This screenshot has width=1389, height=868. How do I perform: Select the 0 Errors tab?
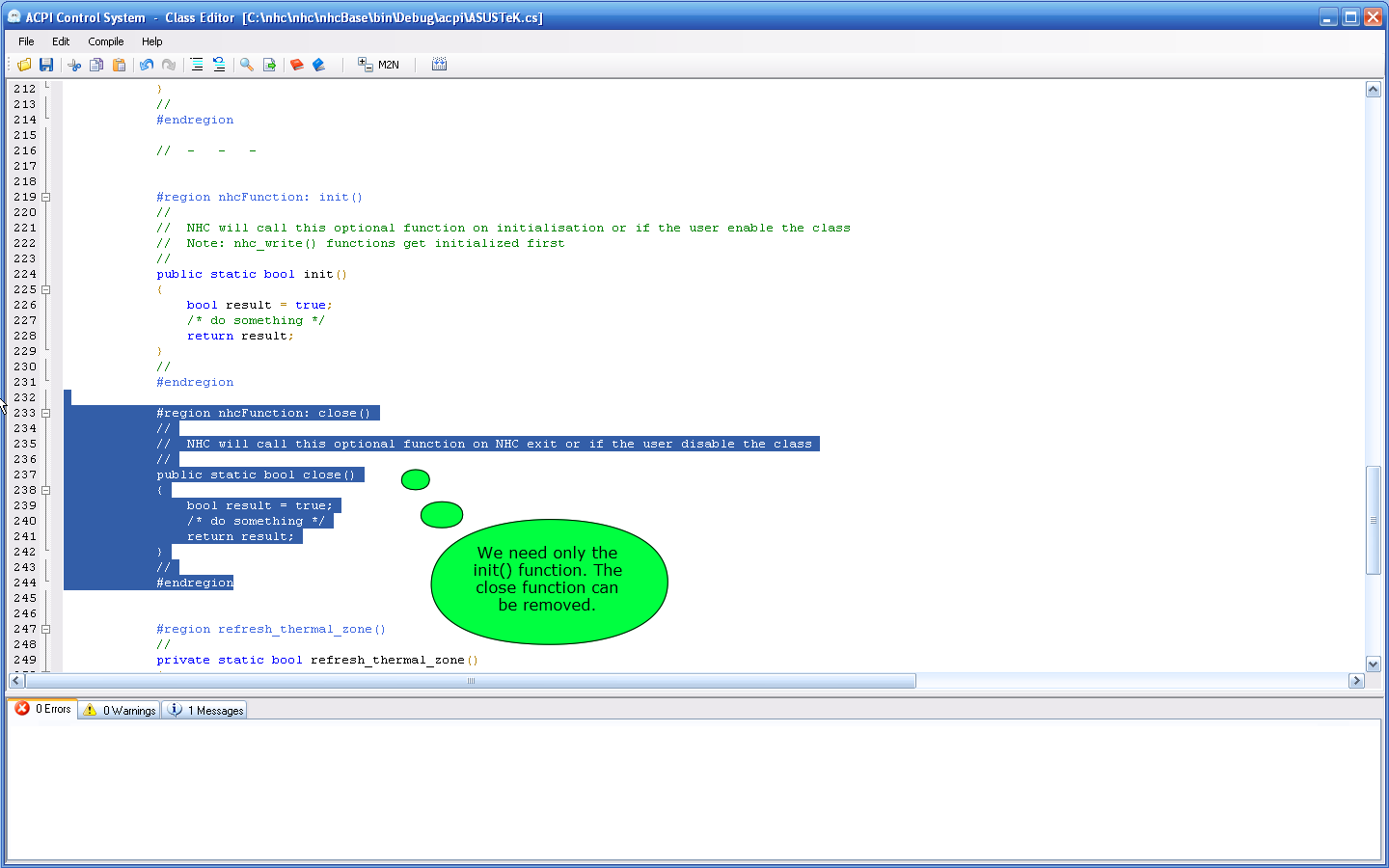point(43,709)
